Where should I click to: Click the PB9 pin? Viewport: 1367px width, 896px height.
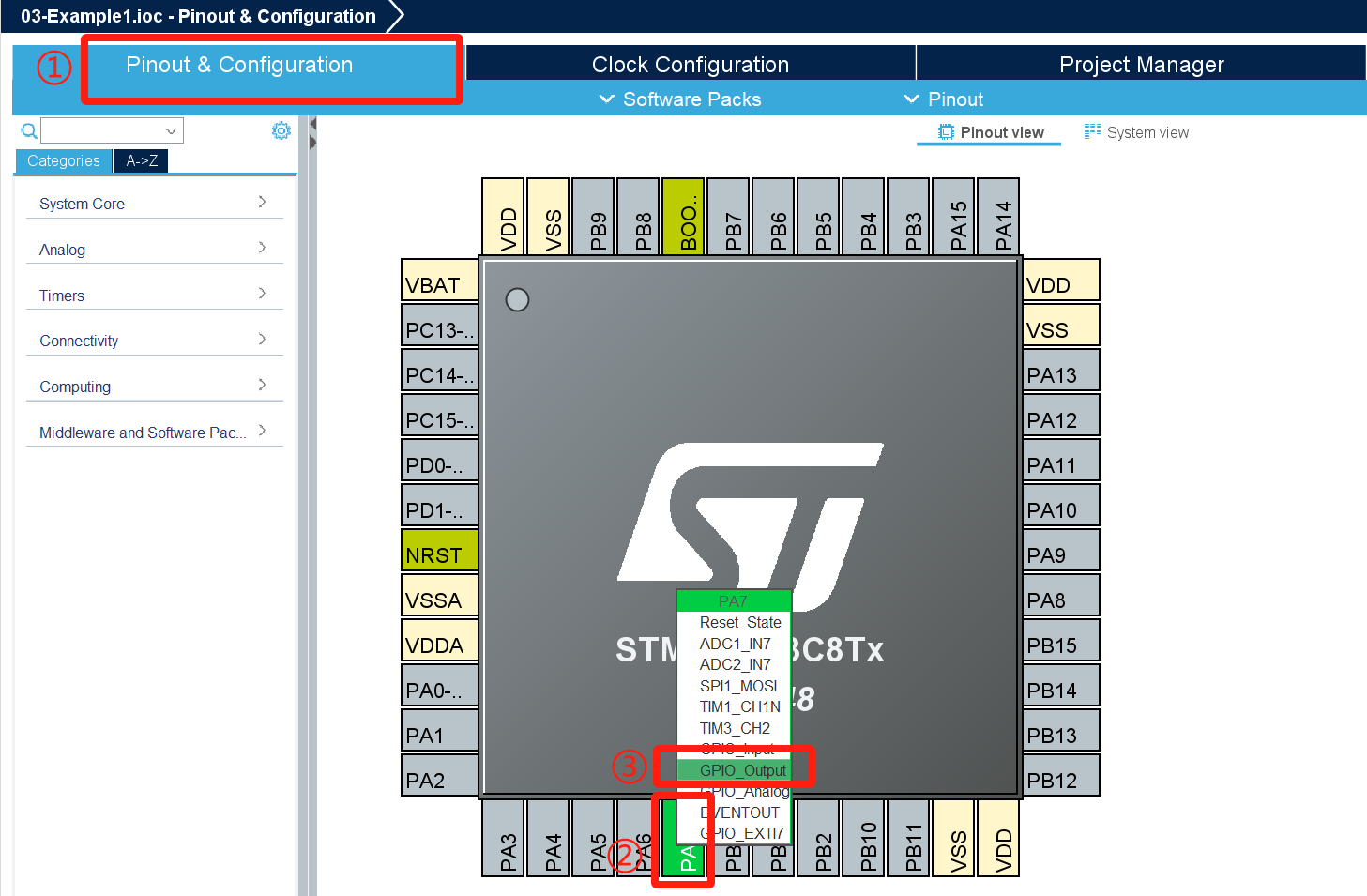point(593,217)
